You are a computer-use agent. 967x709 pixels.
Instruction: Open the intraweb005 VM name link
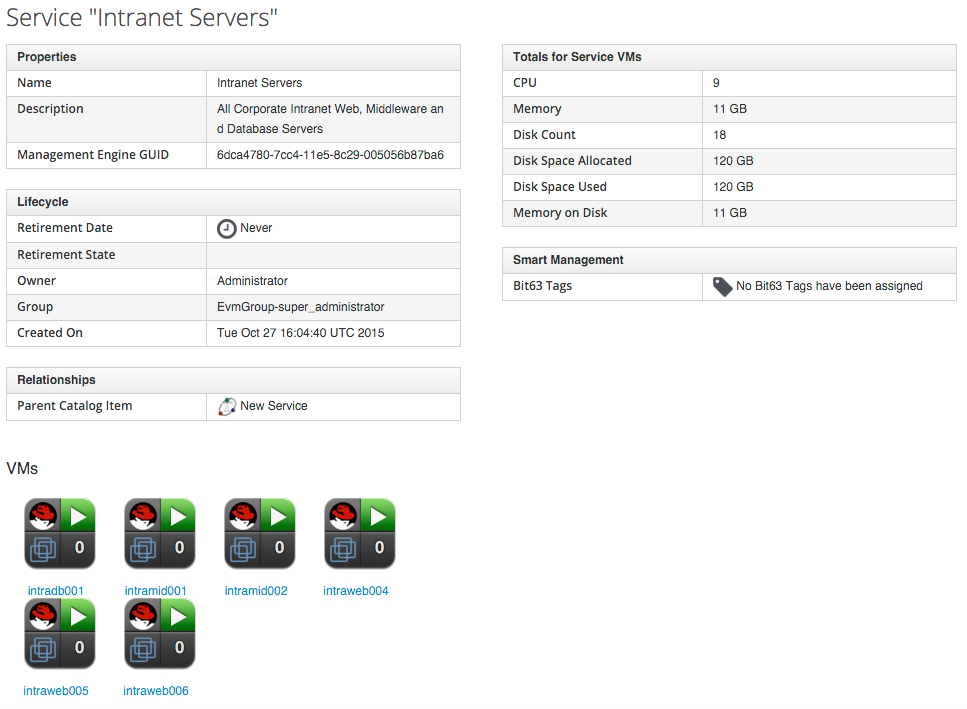[56, 691]
